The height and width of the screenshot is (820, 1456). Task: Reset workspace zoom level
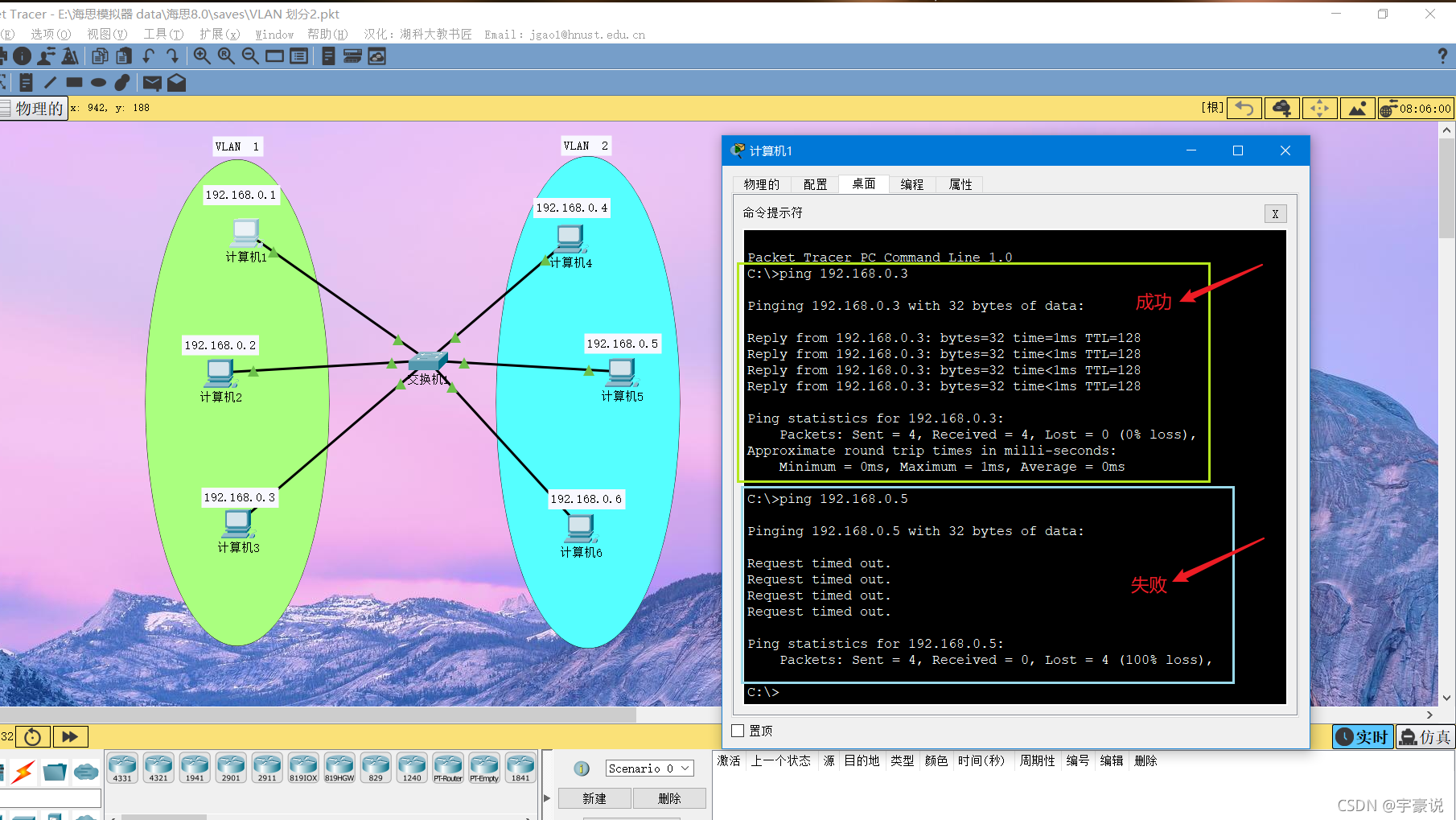(226, 56)
